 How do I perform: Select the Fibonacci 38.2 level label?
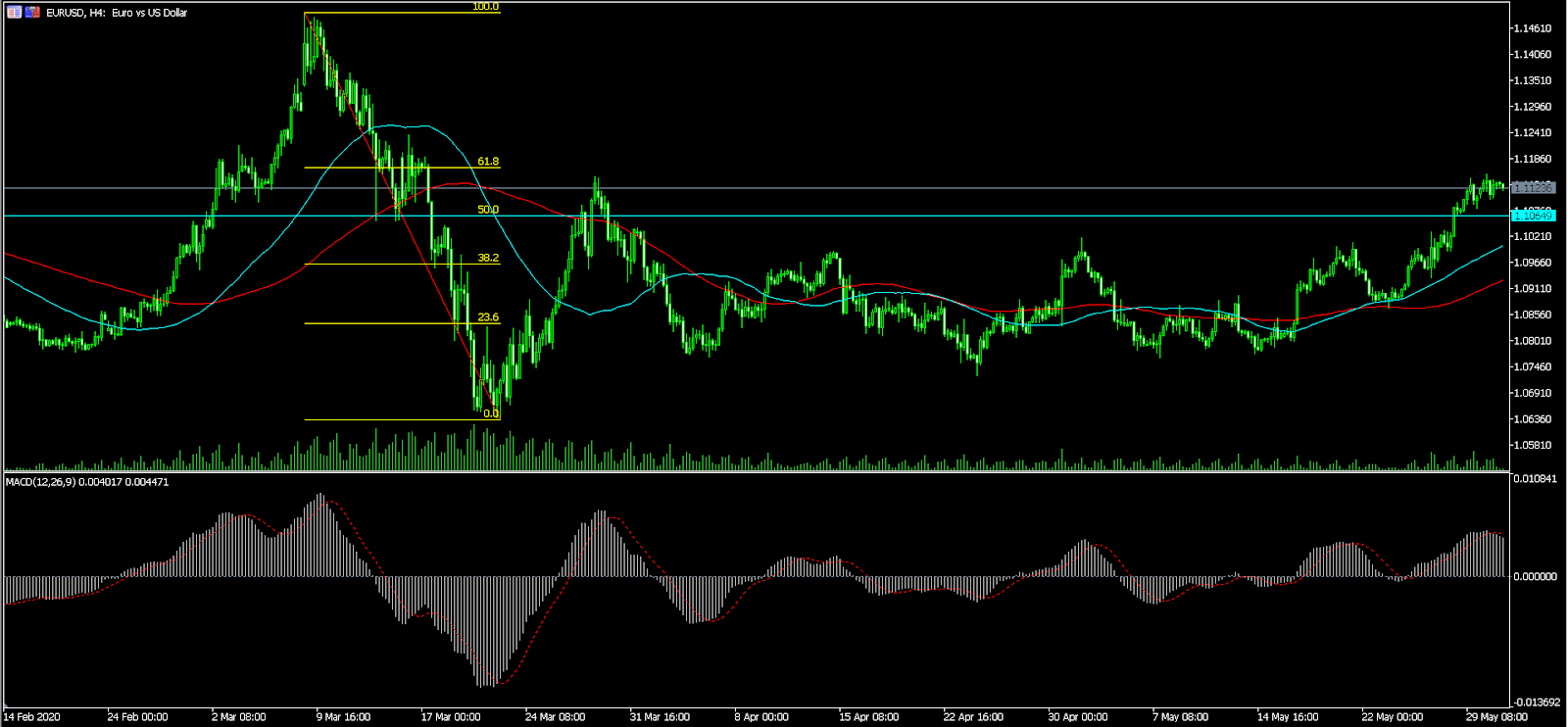point(488,259)
